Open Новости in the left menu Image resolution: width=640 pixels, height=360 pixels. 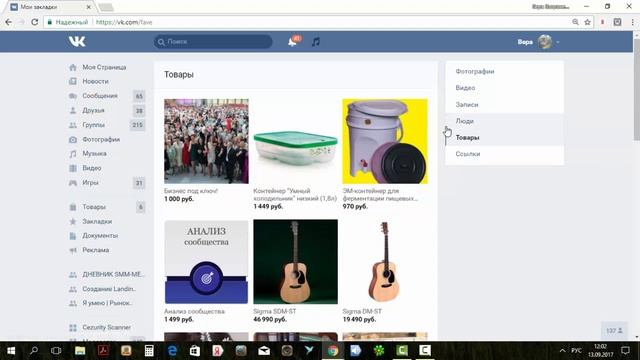96,81
